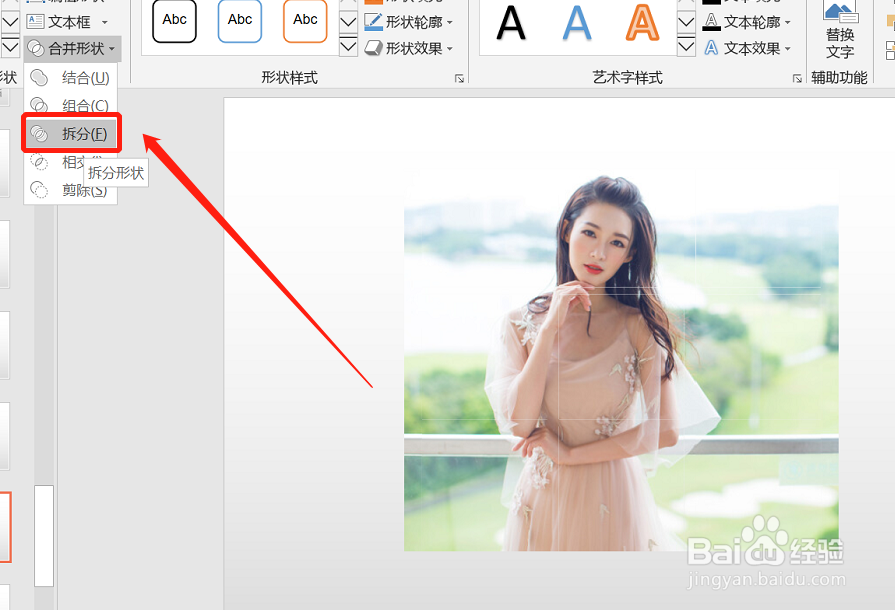895x610 pixels.
Task: Apply blue outline Abc shape style
Action: click(x=240, y=21)
